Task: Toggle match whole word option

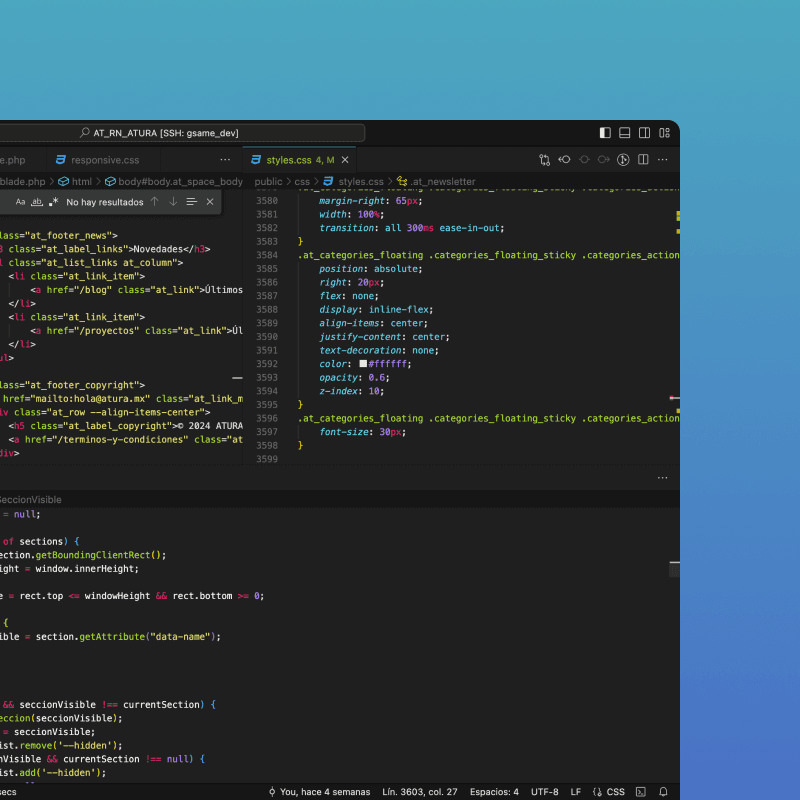Action: coord(37,202)
